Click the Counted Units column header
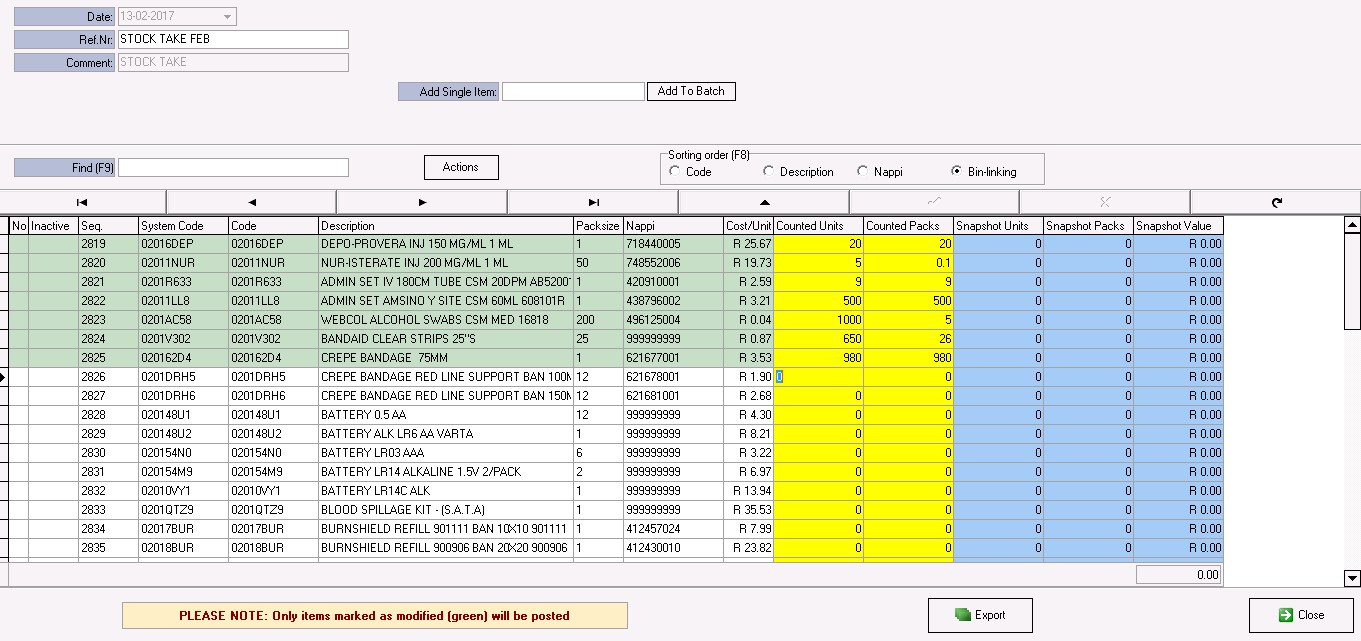Screen dimensions: 1361x641 818,226
